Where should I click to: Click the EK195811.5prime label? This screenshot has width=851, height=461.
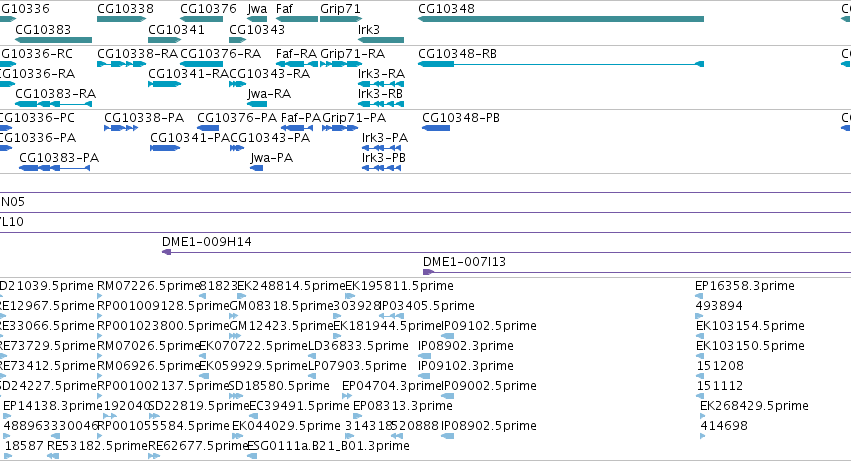(x=399, y=286)
